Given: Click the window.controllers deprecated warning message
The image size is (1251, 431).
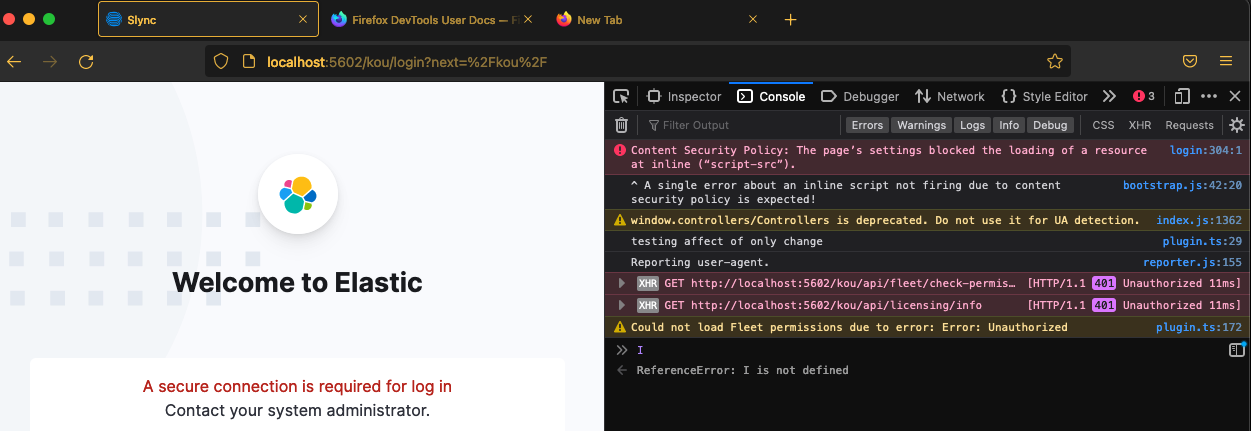Looking at the screenshot, I should tap(885, 220).
